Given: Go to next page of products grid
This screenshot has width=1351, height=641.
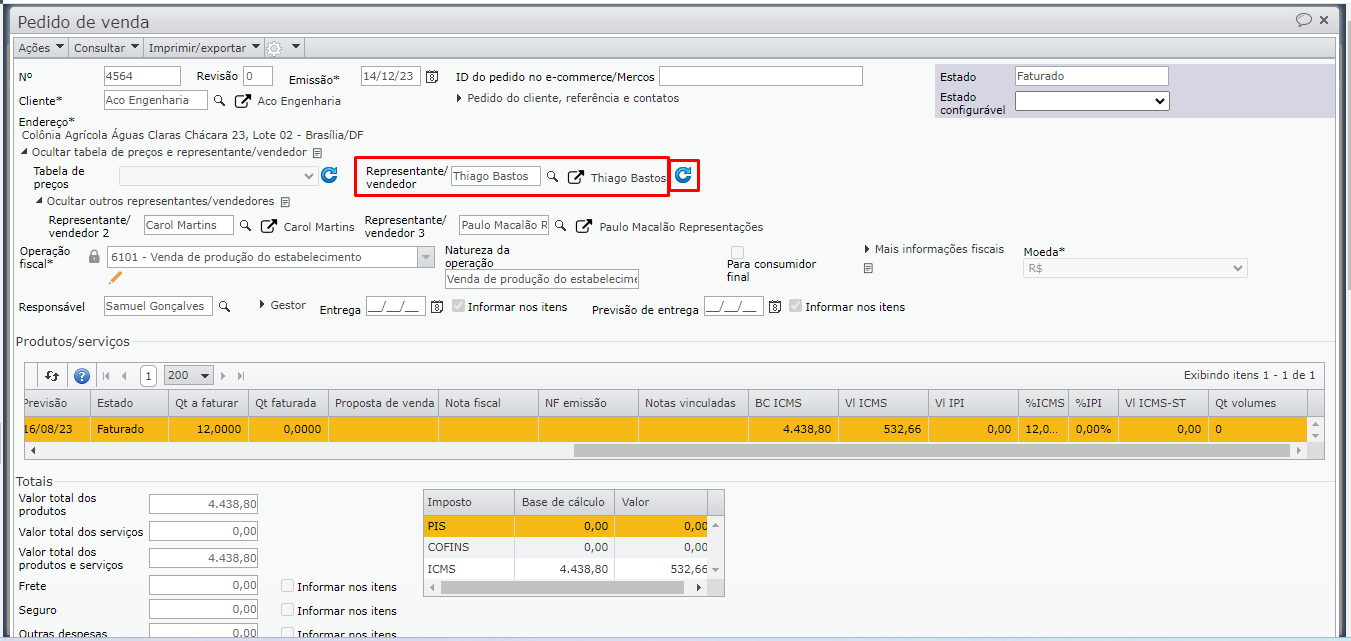Looking at the screenshot, I should coord(222,376).
